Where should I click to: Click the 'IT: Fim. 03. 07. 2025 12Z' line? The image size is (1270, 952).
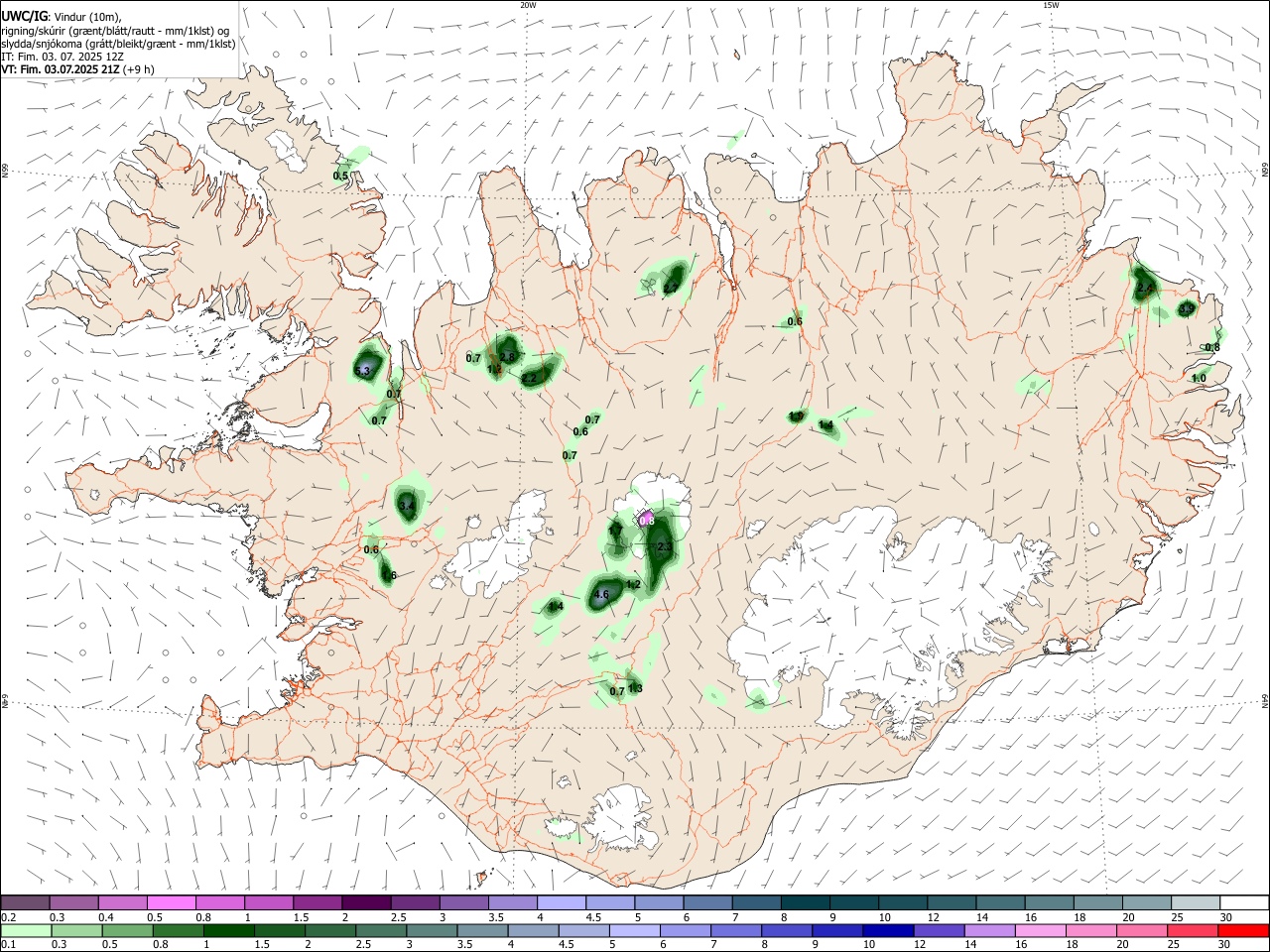tap(63, 57)
